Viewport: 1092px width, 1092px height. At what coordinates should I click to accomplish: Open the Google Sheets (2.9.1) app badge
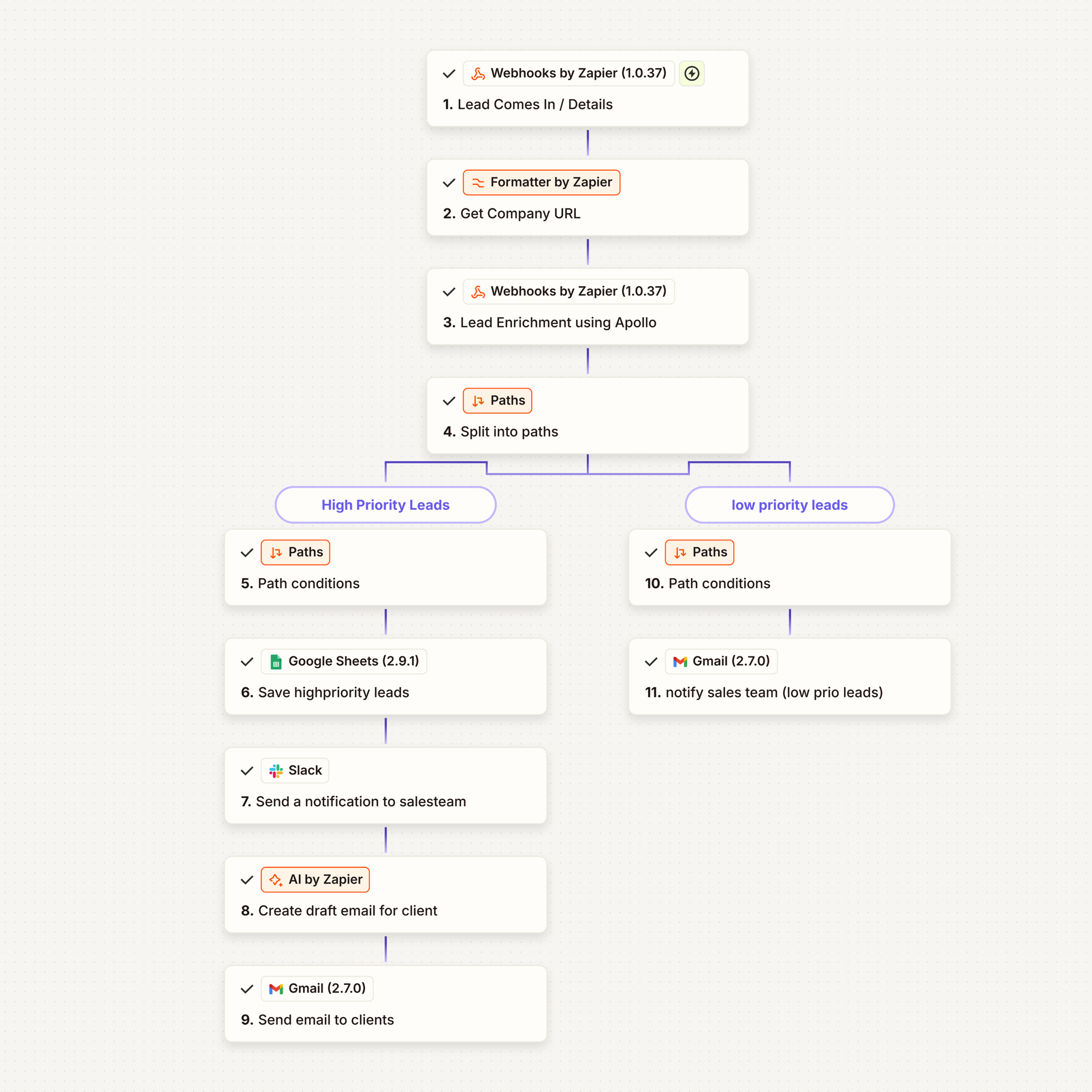click(x=344, y=661)
